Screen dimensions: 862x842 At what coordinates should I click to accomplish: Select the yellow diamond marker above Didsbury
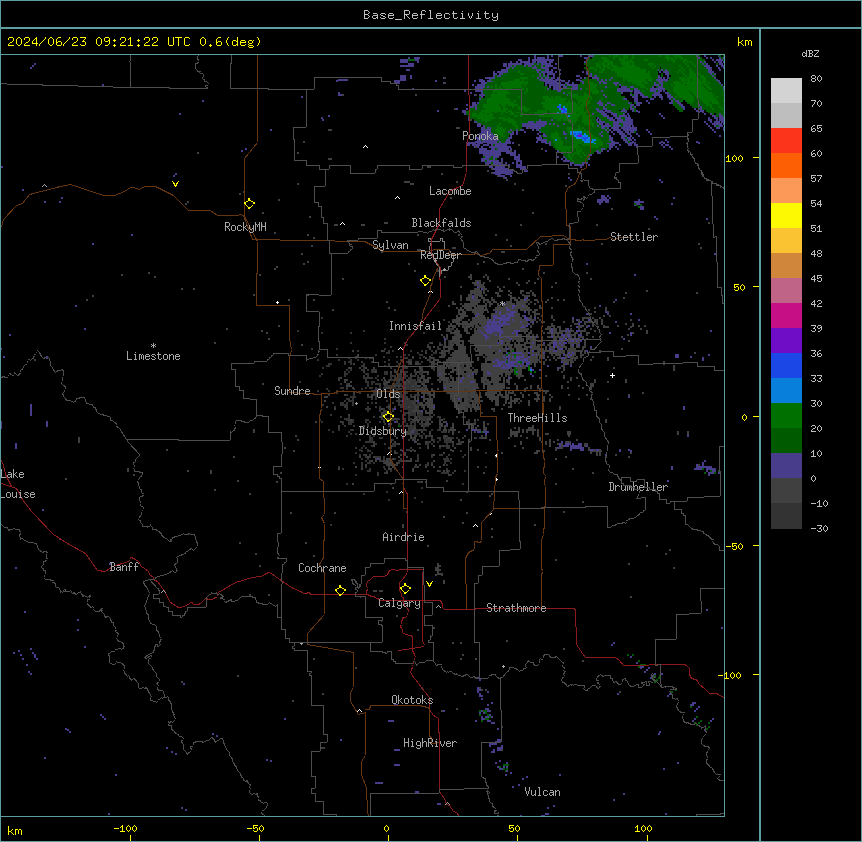(x=389, y=417)
